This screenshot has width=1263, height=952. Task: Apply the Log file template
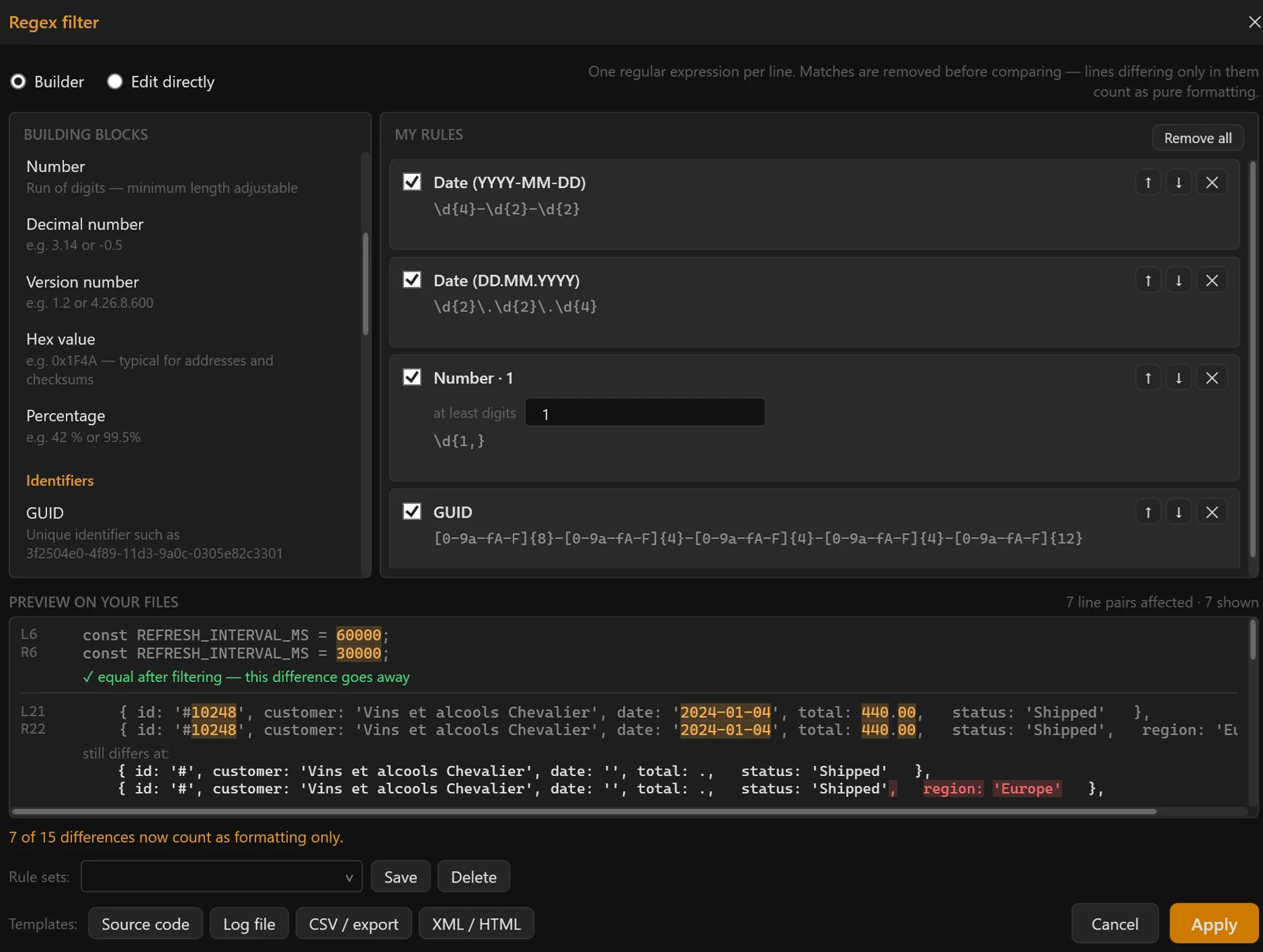249,924
